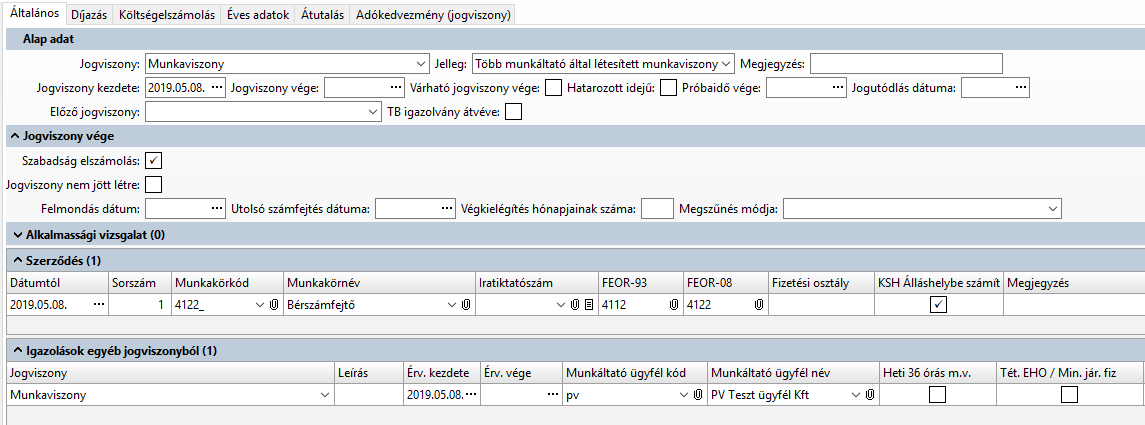The width and height of the screenshot is (1145, 425).
Task: Check Heti 36 órás m.v. checkbox
Action: [937, 395]
